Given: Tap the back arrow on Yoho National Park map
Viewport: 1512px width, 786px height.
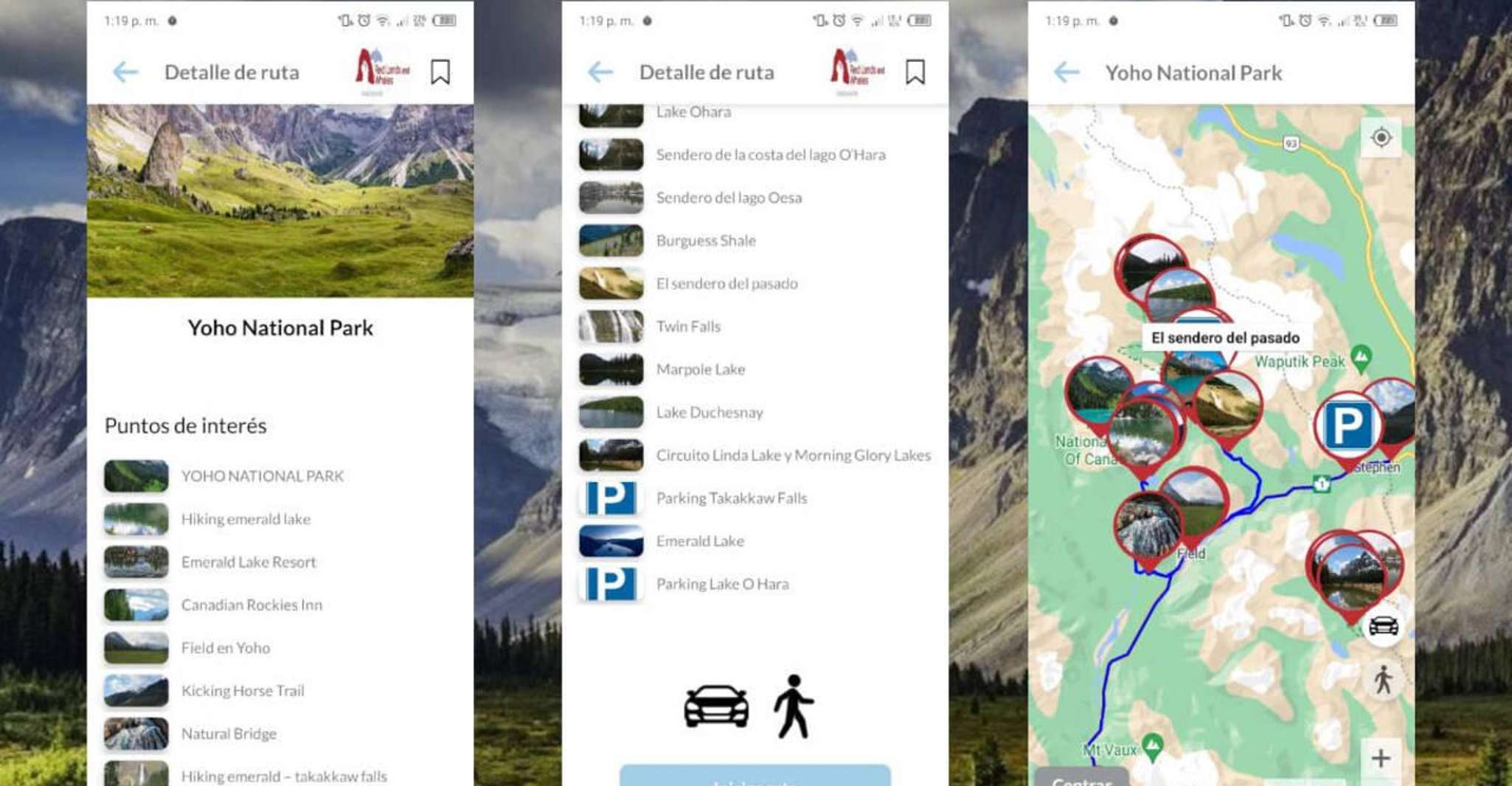Looking at the screenshot, I should point(1067,72).
